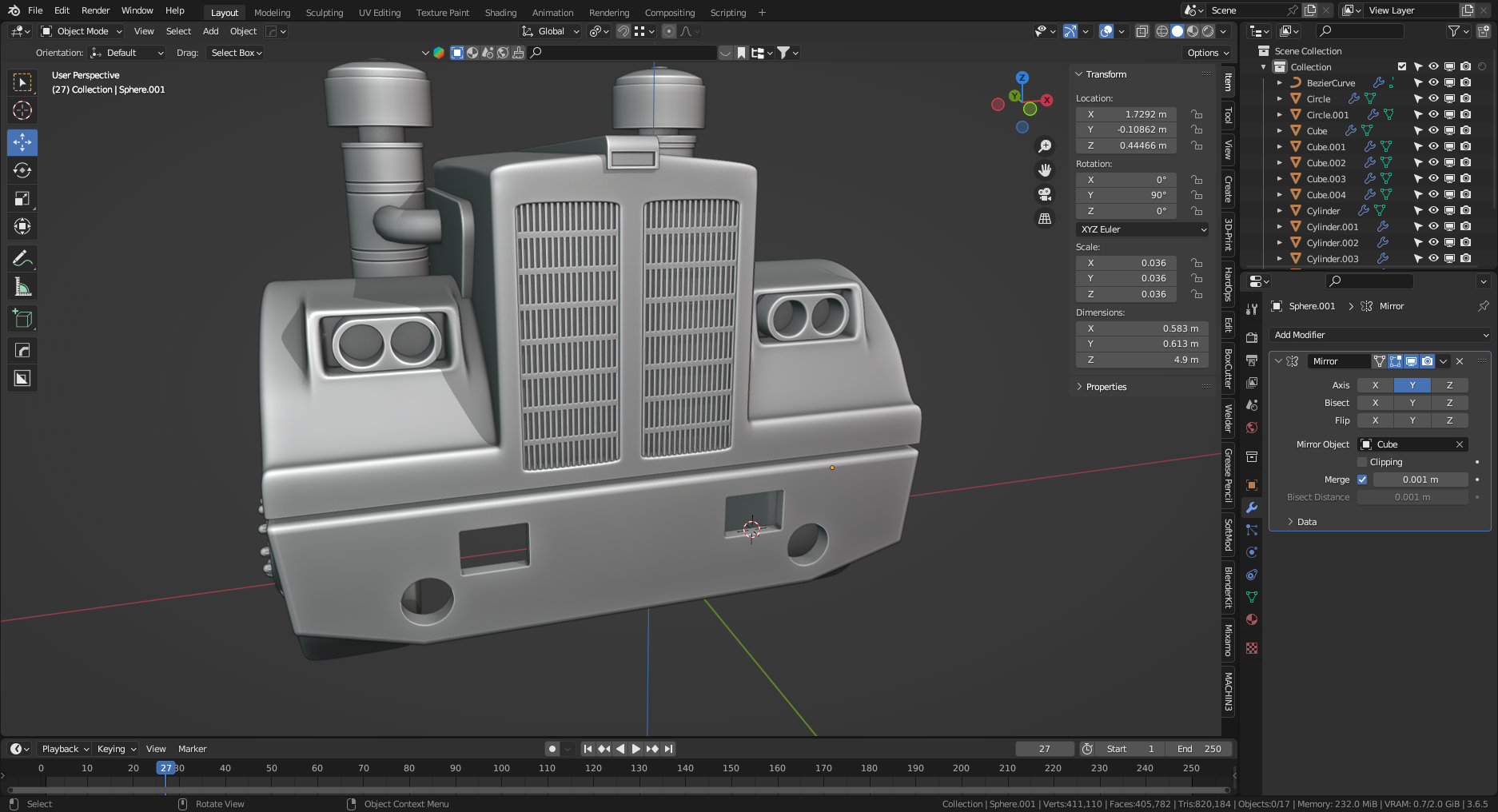Click the Location X value field
Screen dimensions: 1498x812
[1126, 114]
